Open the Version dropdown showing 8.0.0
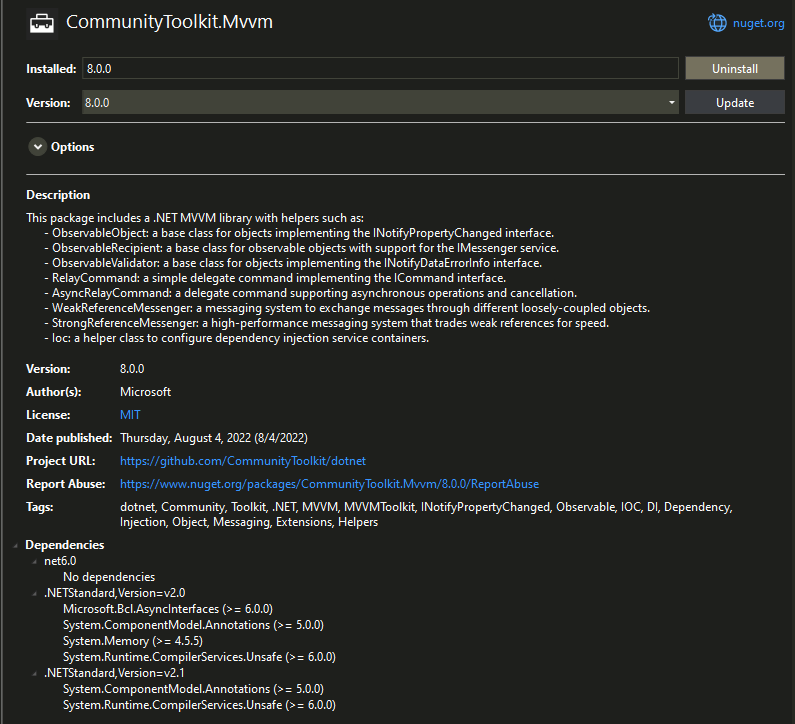Image resolution: width=795 pixels, height=724 pixels. pos(380,102)
